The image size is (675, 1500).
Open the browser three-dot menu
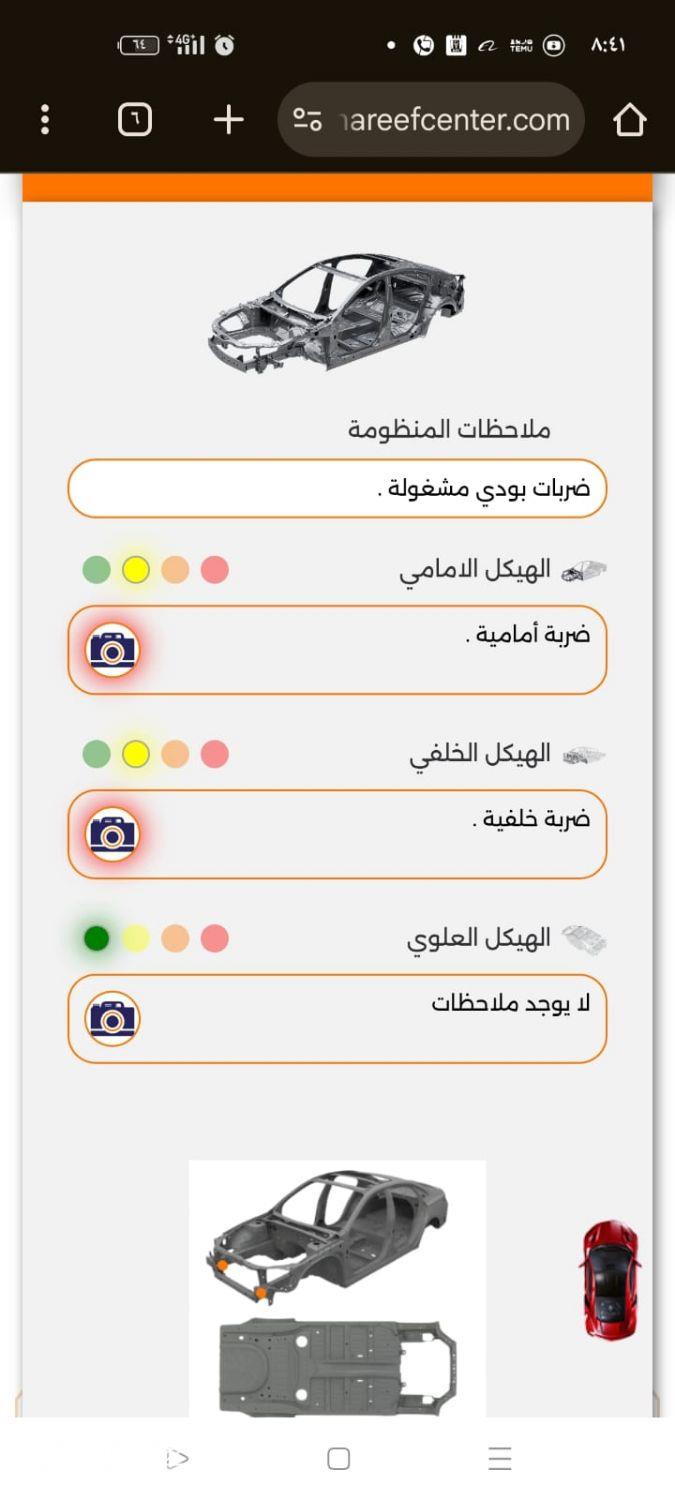click(x=45, y=120)
